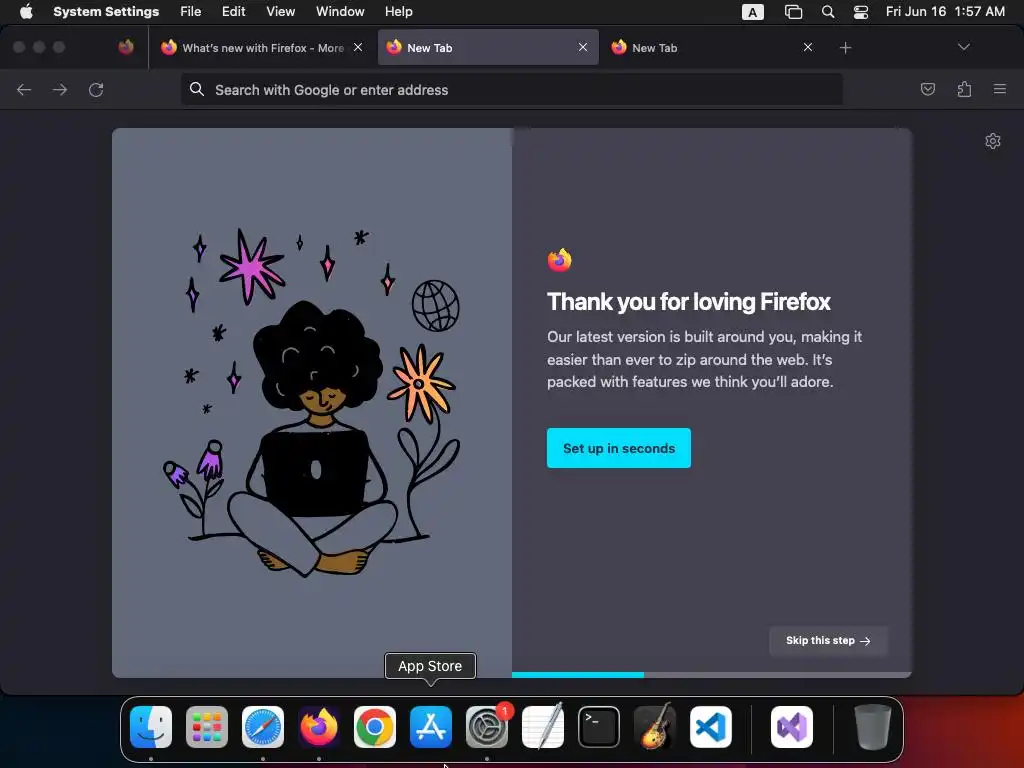Viewport: 1024px width, 768px height.
Task: Click the Firefox logo above the heading
Action: point(559,260)
